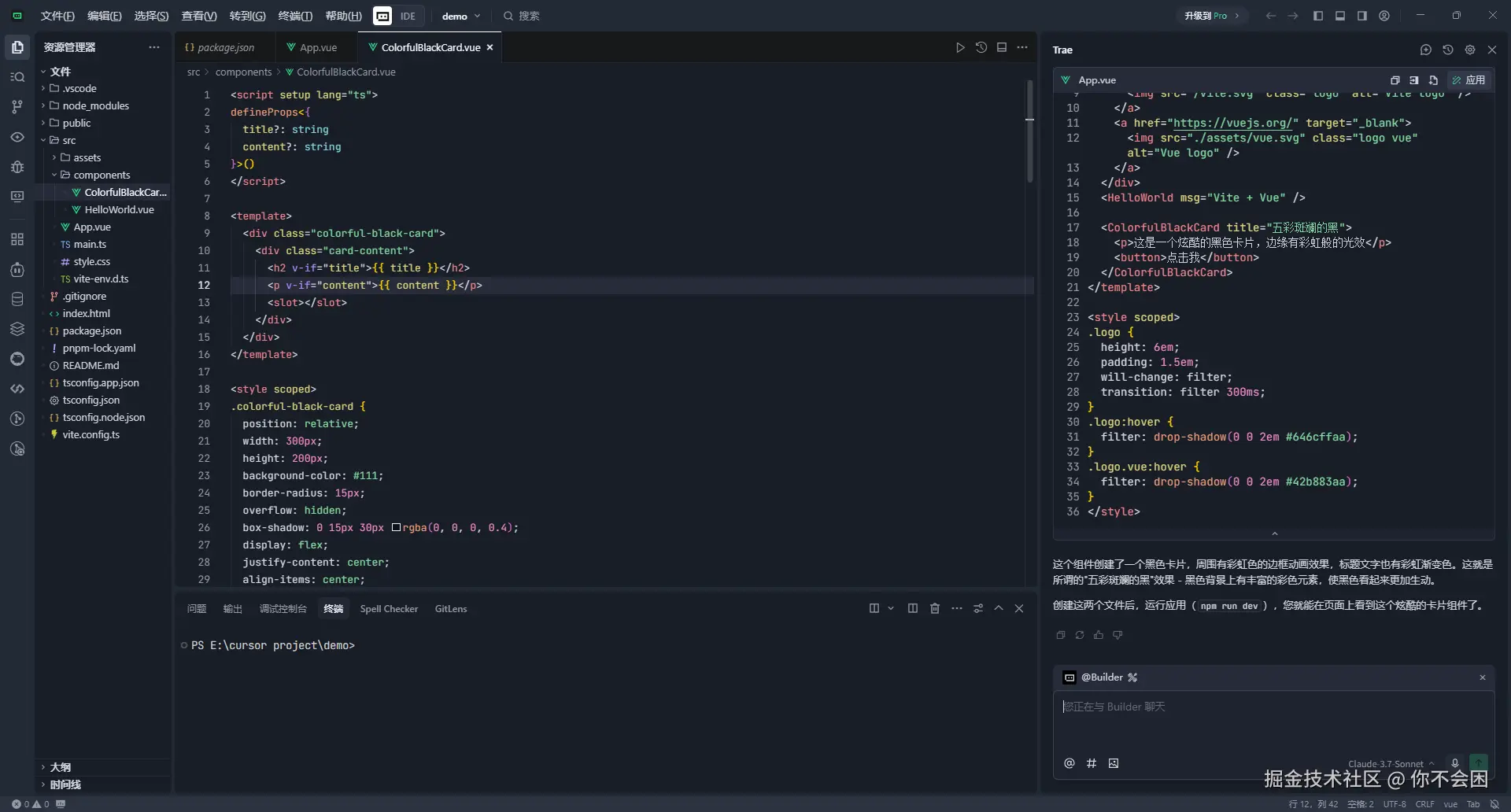The width and height of the screenshot is (1511, 812).
Task: Open the 终端(T) menu
Action: point(295,16)
